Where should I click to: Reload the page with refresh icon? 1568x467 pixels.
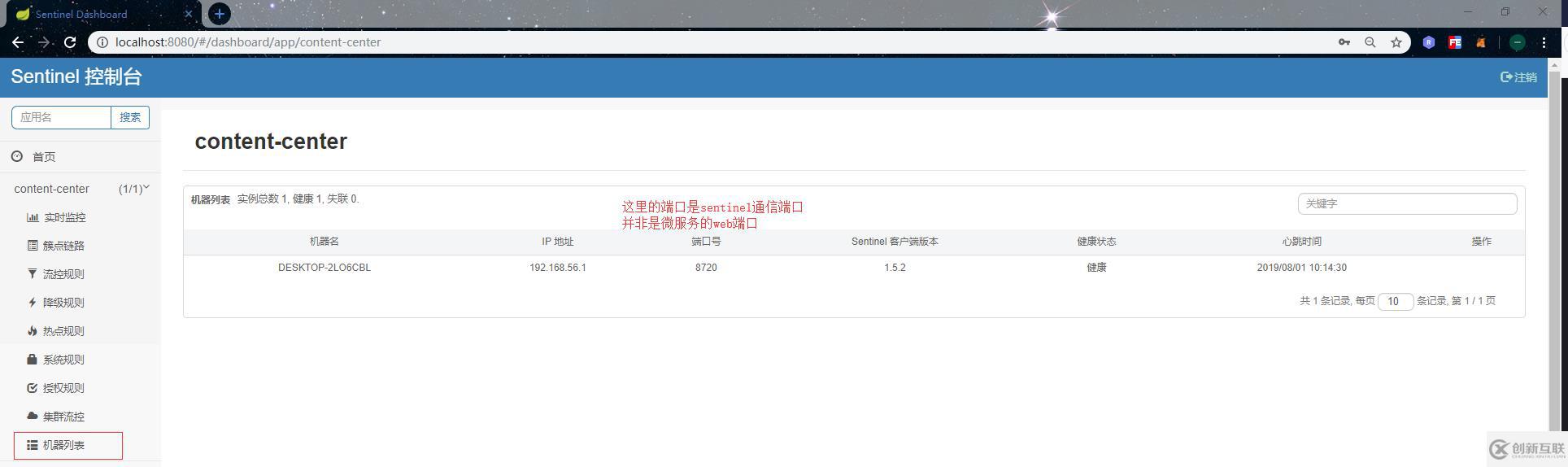coord(70,42)
